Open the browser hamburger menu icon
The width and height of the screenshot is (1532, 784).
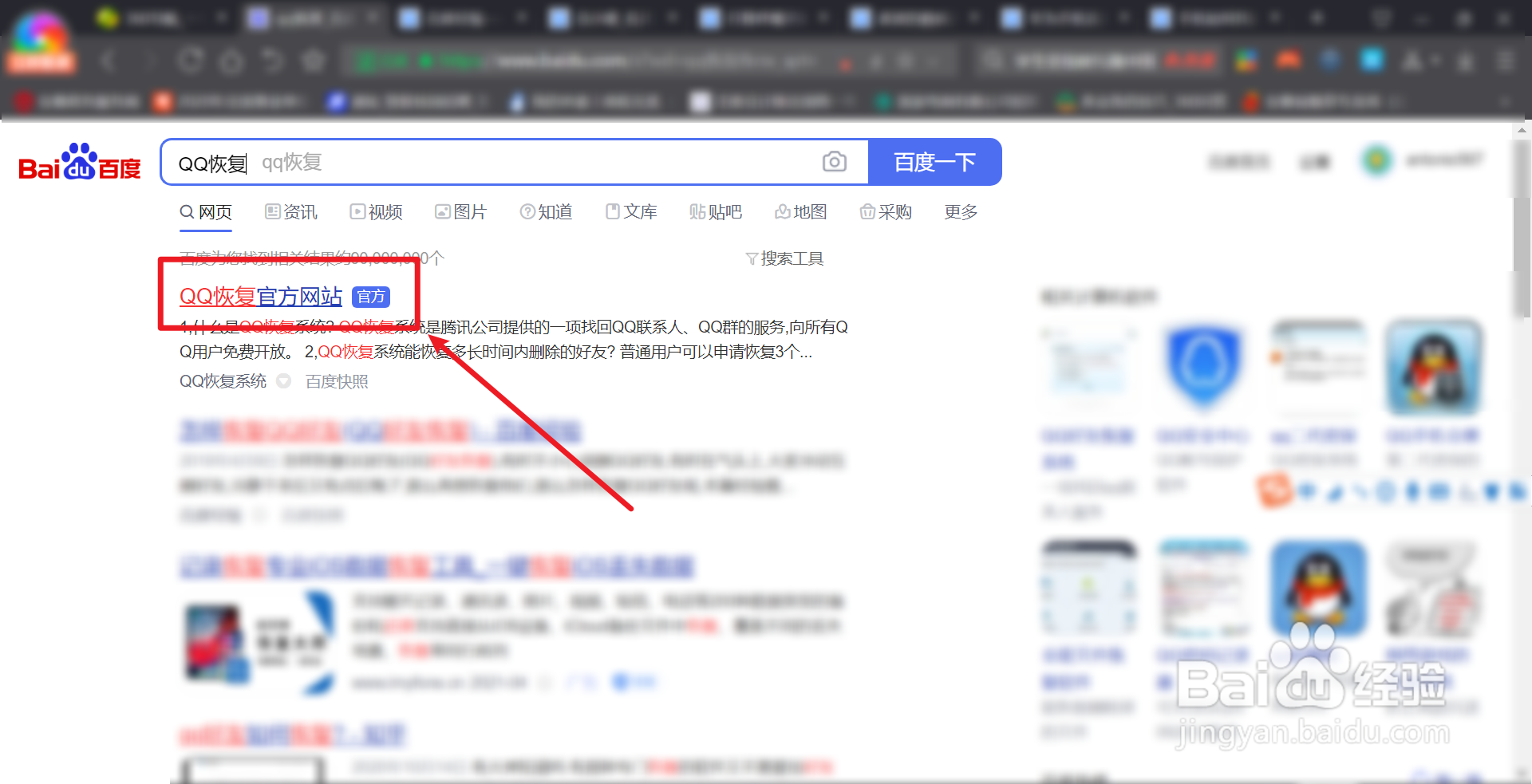[1505, 61]
